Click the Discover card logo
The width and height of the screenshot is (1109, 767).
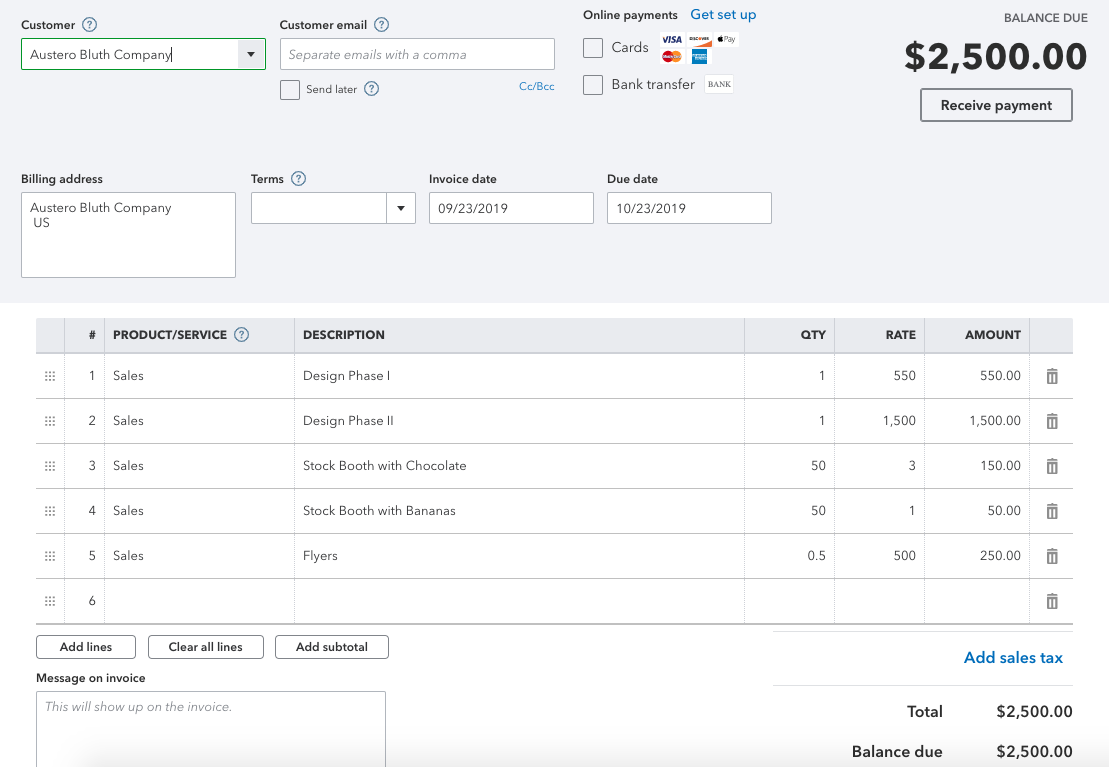point(699,39)
